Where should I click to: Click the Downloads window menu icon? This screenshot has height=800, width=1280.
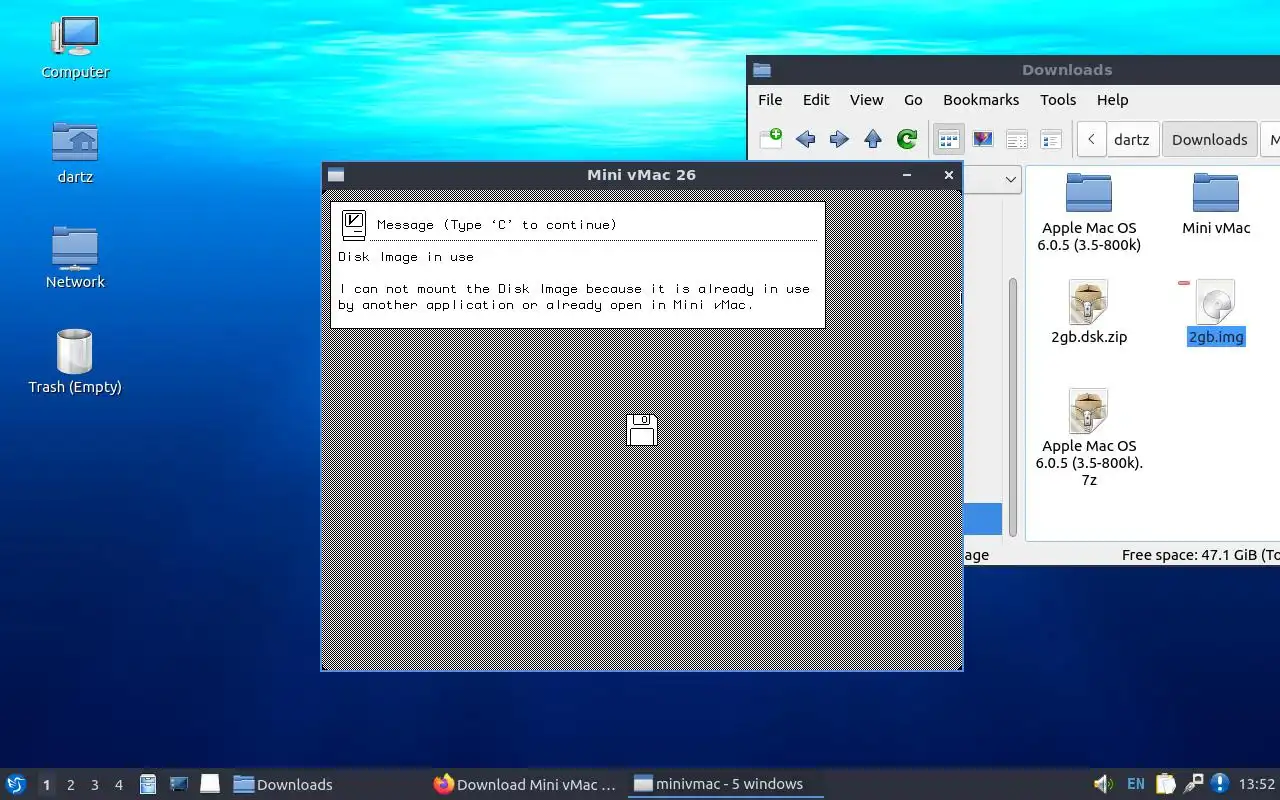pos(762,70)
